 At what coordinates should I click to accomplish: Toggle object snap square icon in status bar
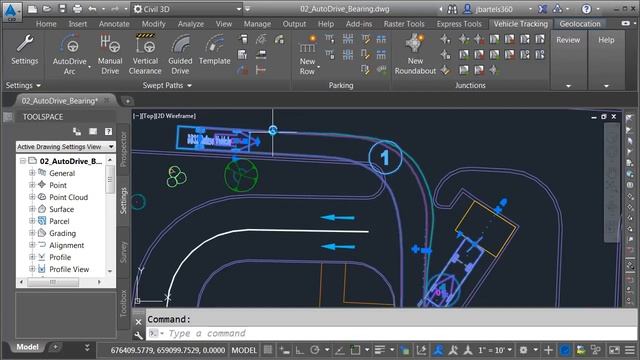(355, 350)
